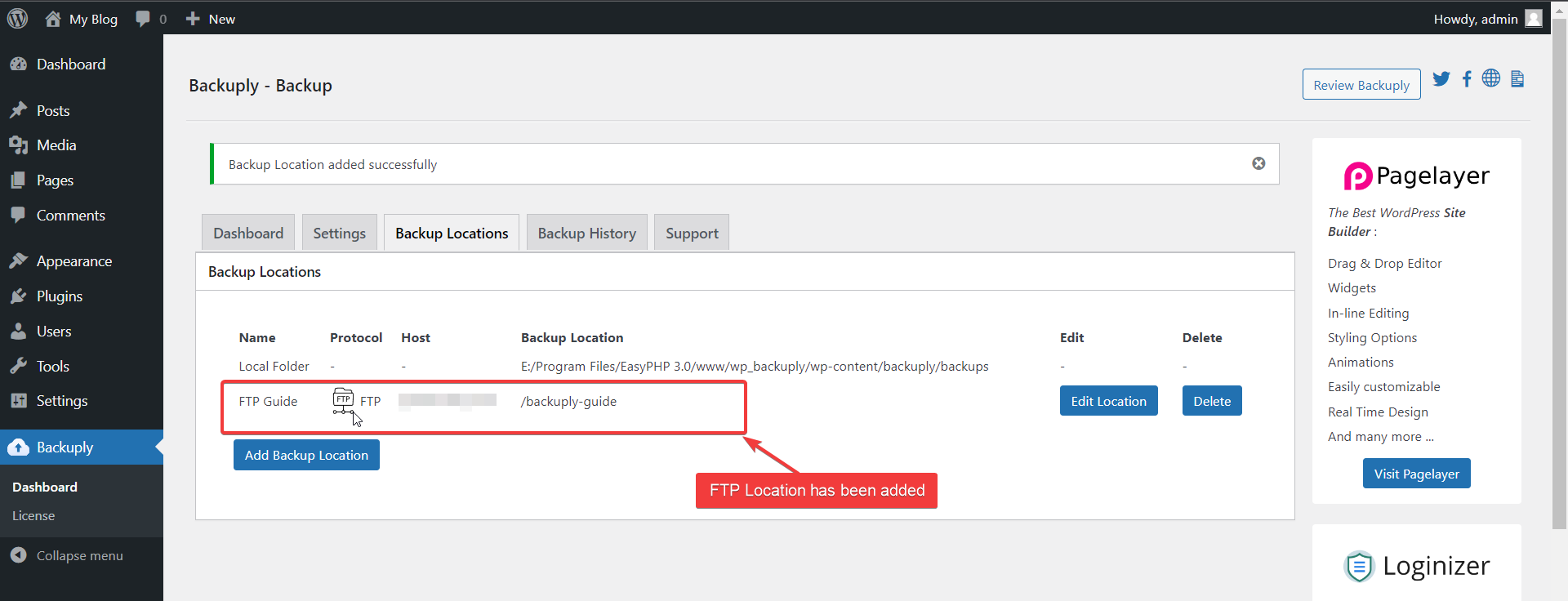Screen dimensions: 1568x601
Task: Open the comments bubble in admin bar
Action: point(143,19)
